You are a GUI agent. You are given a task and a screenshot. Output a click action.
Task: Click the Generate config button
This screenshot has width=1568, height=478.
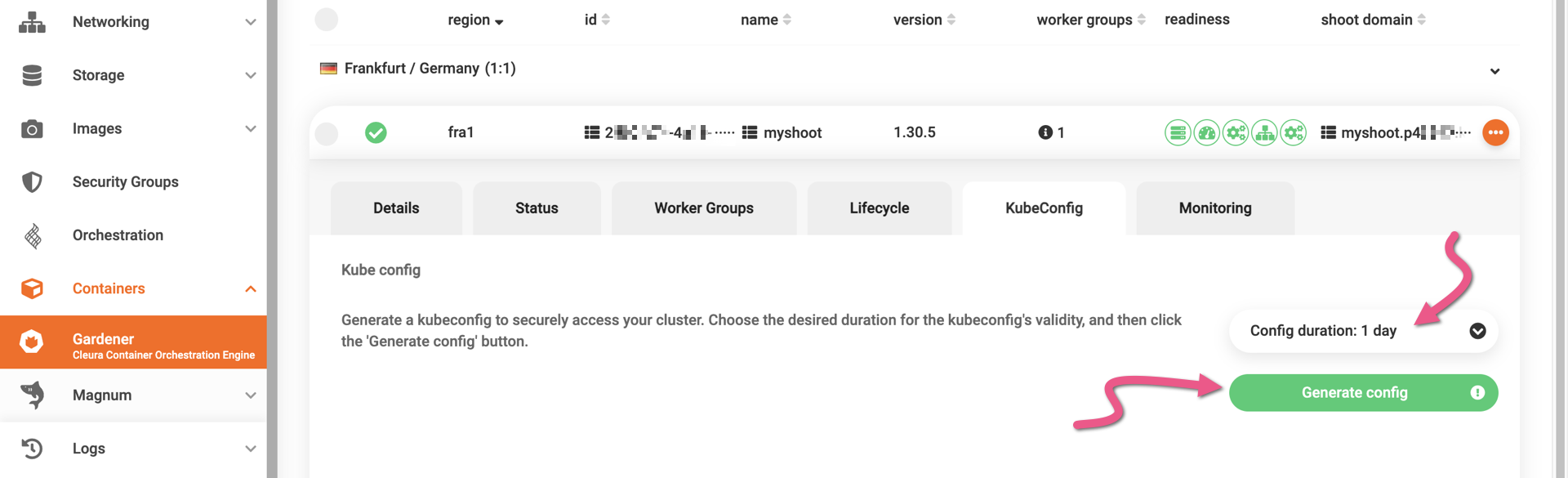tap(1353, 393)
